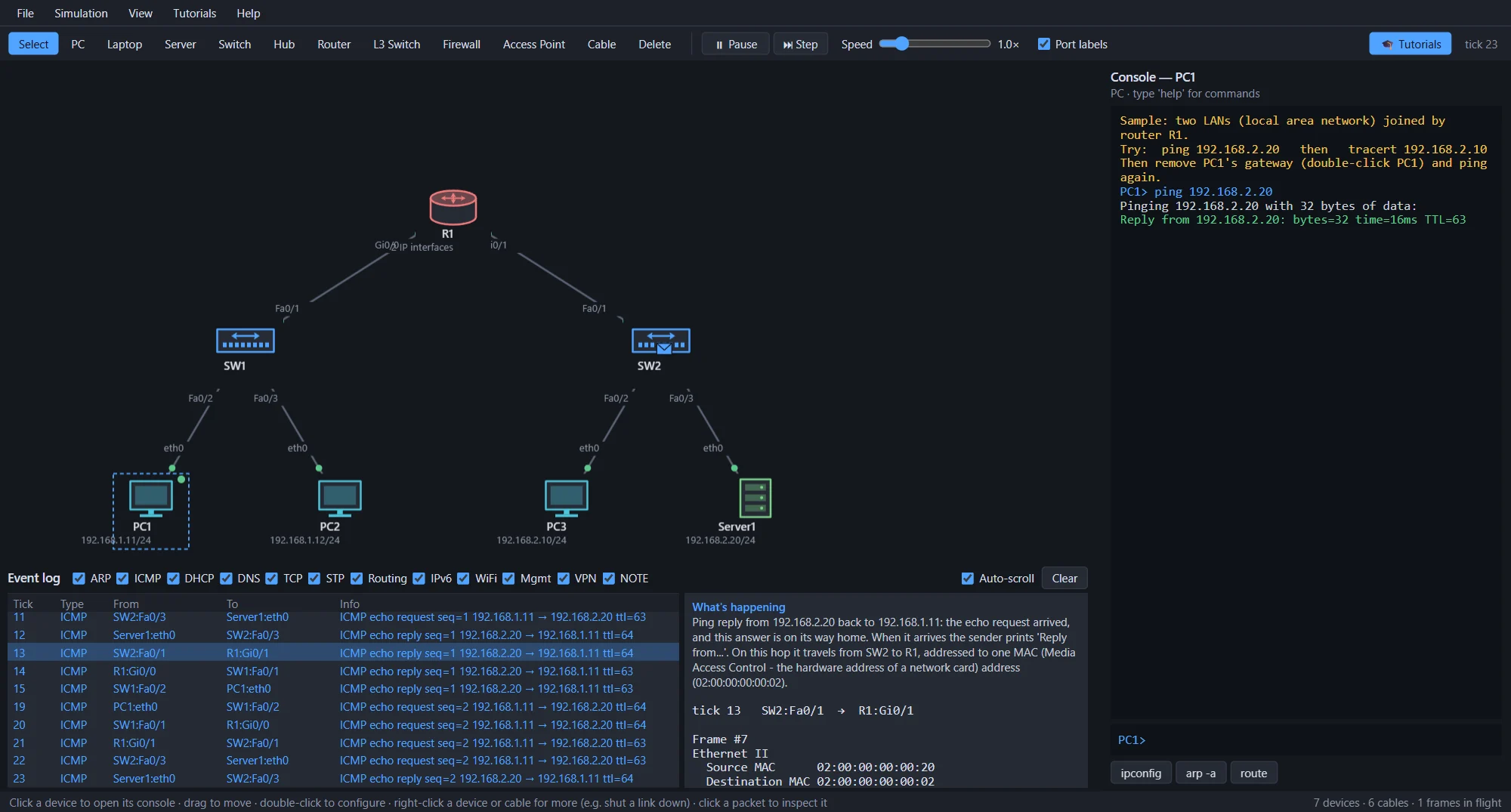Click the PC1 computer icon
The height and width of the screenshot is (812, 1511).
coord(151,499)
